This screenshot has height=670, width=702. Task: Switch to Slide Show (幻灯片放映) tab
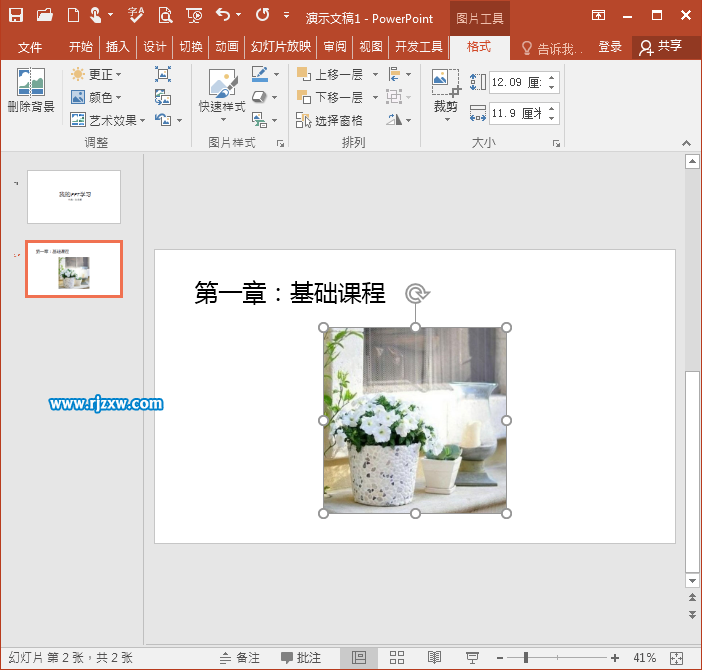pos(281,47)
